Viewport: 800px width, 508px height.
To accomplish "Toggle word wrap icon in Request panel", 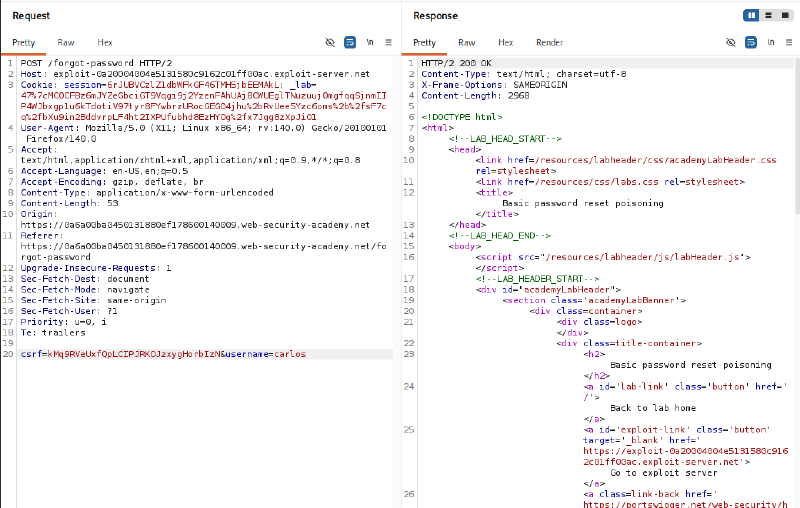I will click(350, 42).
